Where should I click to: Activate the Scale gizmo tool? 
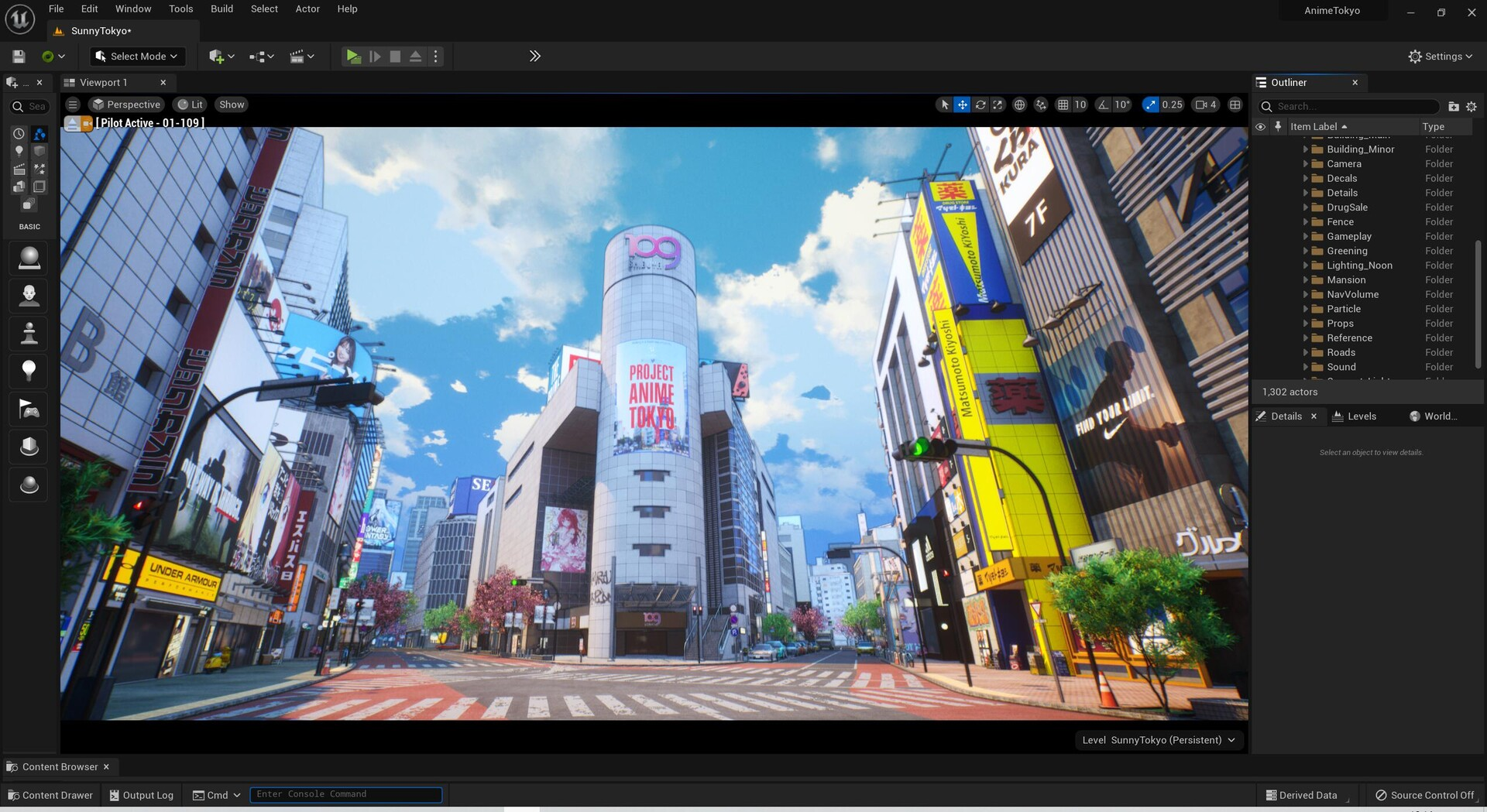click(x=998, y=104)
